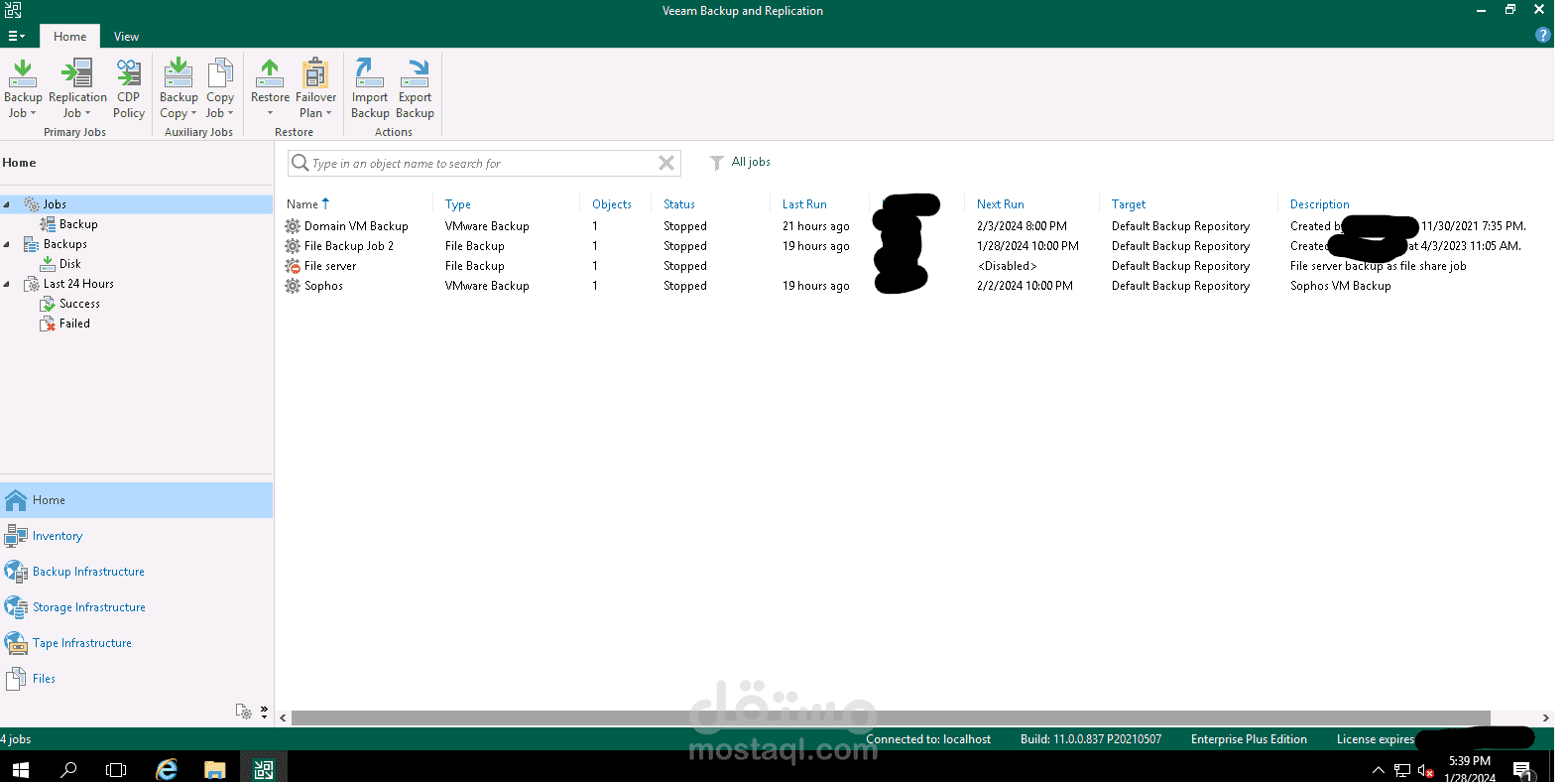1568x782 pixels.
Task: Collapse the Backups tree node
Action: pos(7,244)
